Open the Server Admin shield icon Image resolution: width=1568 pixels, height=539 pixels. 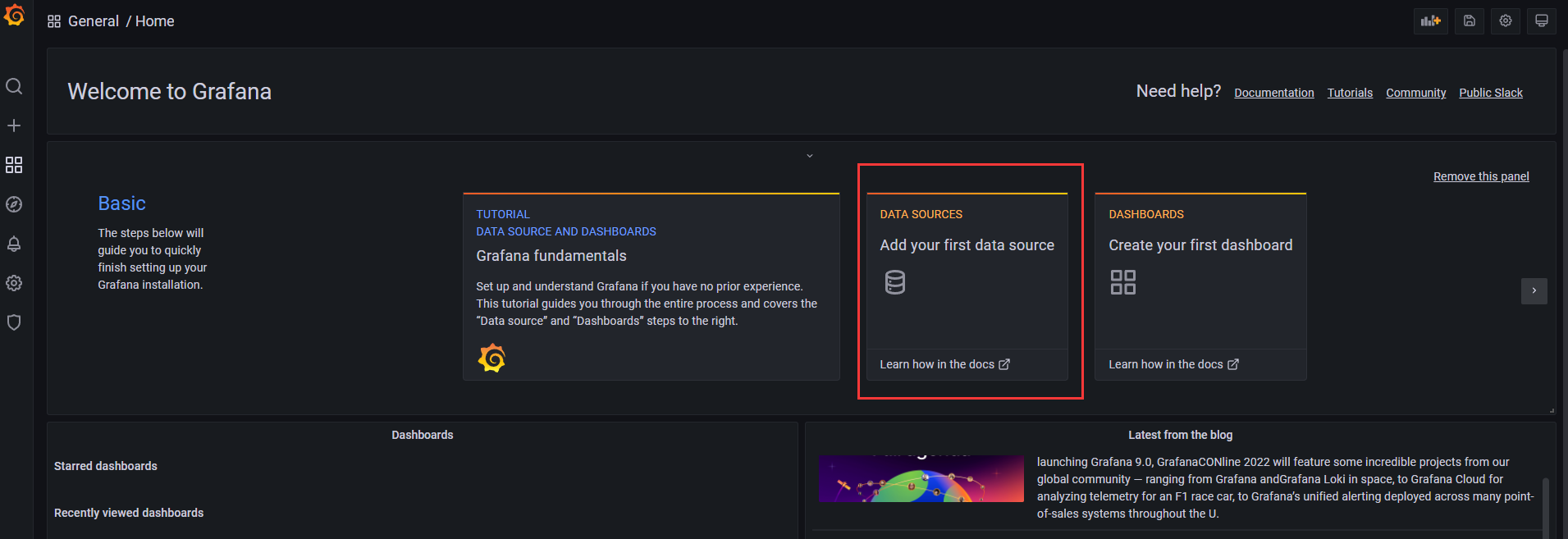click(14, 322)
